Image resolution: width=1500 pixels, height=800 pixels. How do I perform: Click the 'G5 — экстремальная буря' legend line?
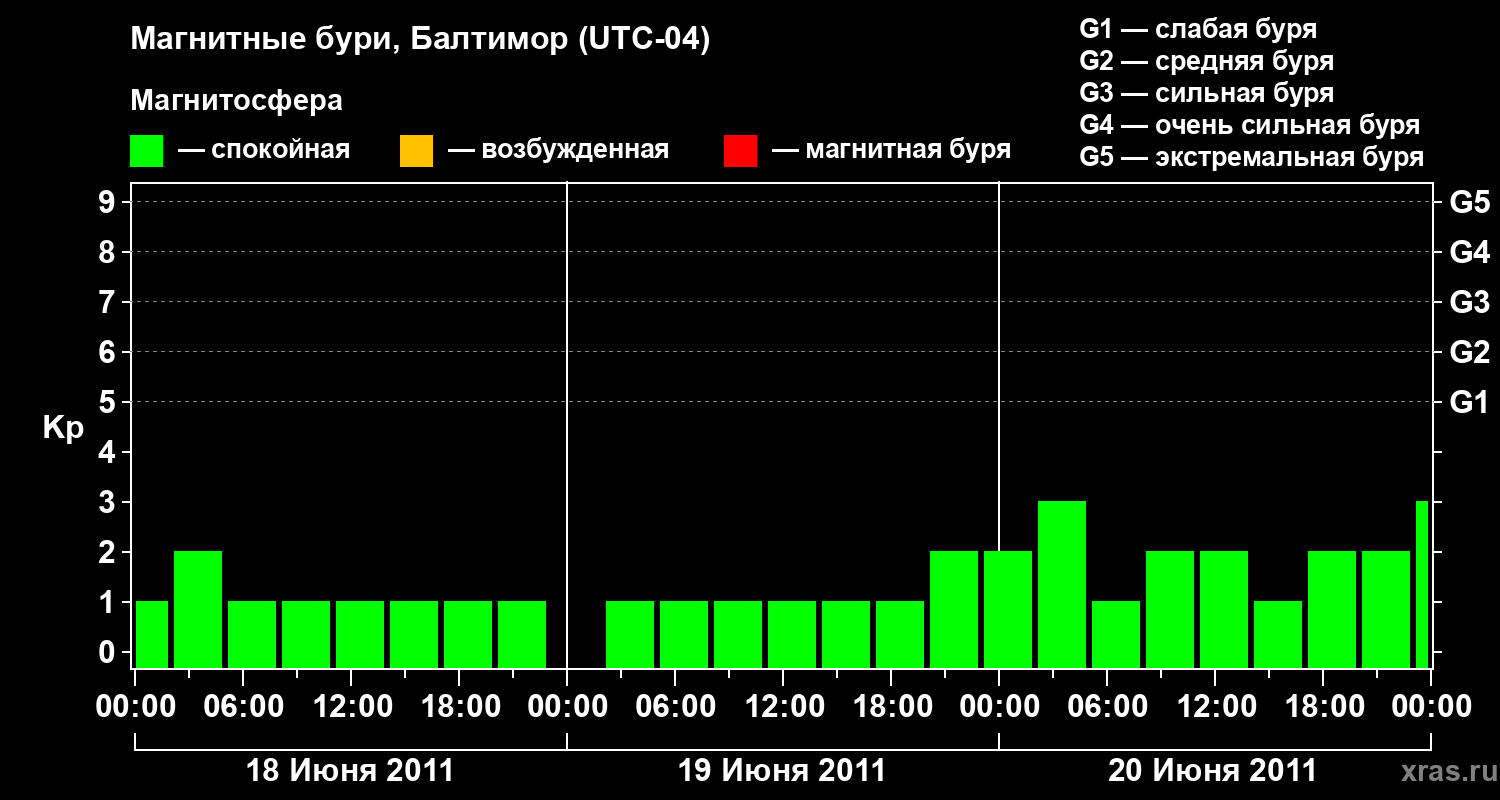click(1252, 158)
